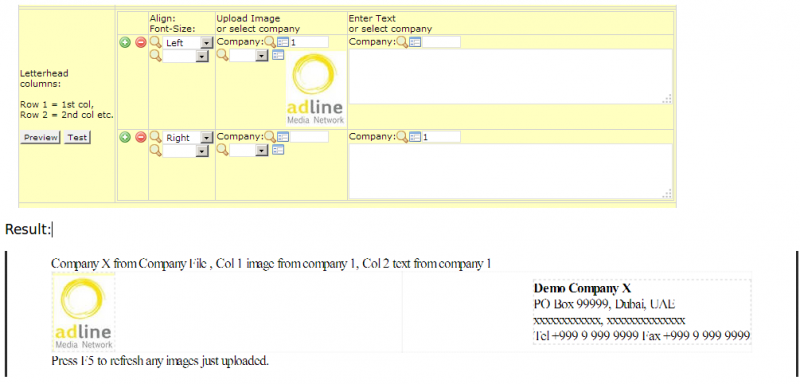Click adline logo thumbnail in form
This screenshot has height=384, width=800.
pos(316,88)
